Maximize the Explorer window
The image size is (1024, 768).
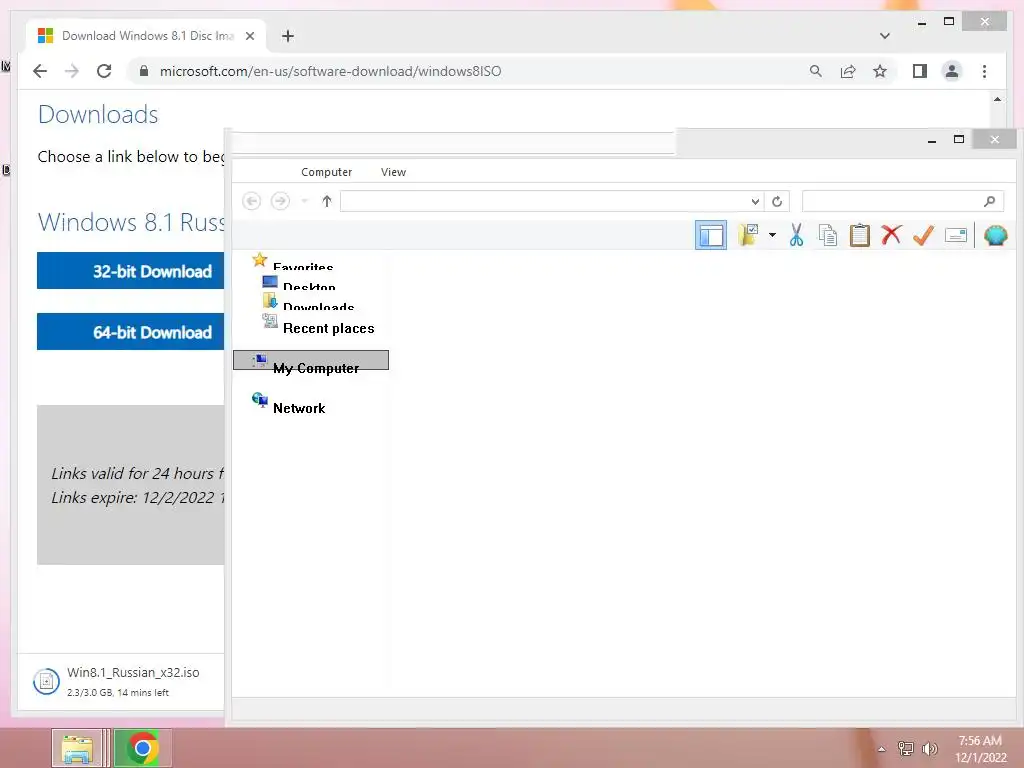coord(959,139)
